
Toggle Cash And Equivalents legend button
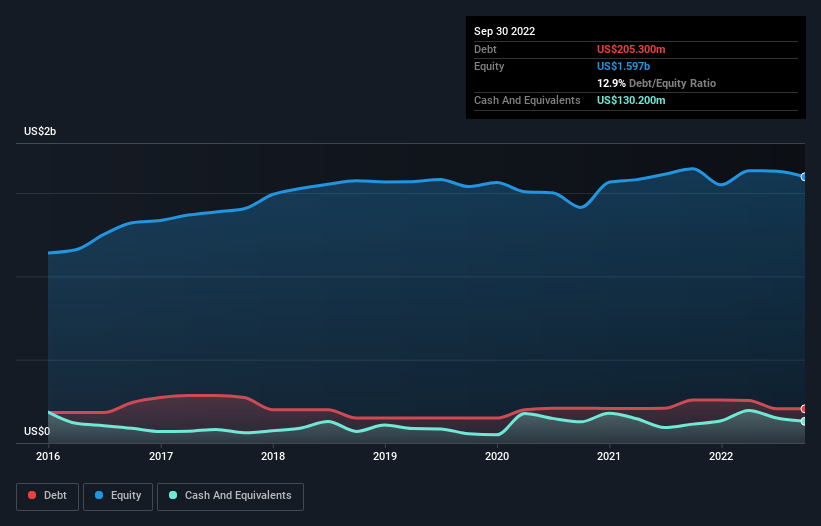point(230,496)
